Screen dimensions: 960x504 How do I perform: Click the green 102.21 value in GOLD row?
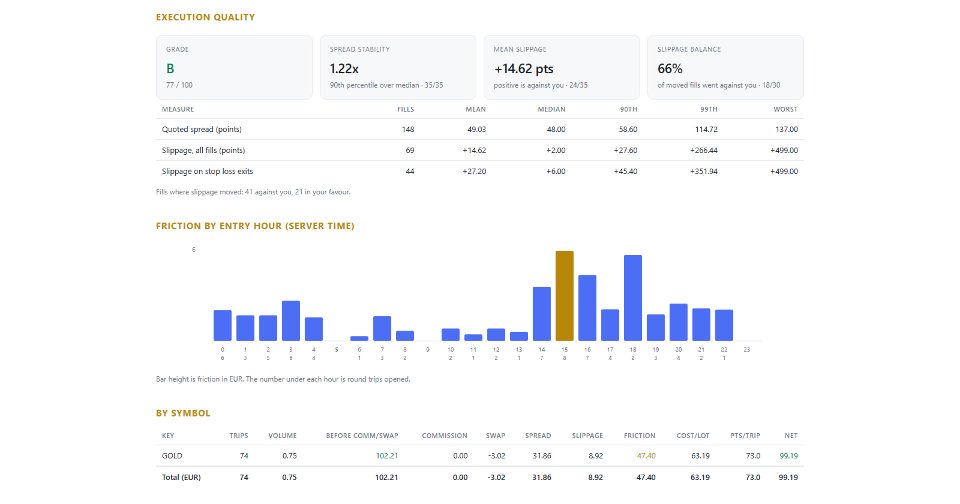pyautogui.click(x=387, y=456)
